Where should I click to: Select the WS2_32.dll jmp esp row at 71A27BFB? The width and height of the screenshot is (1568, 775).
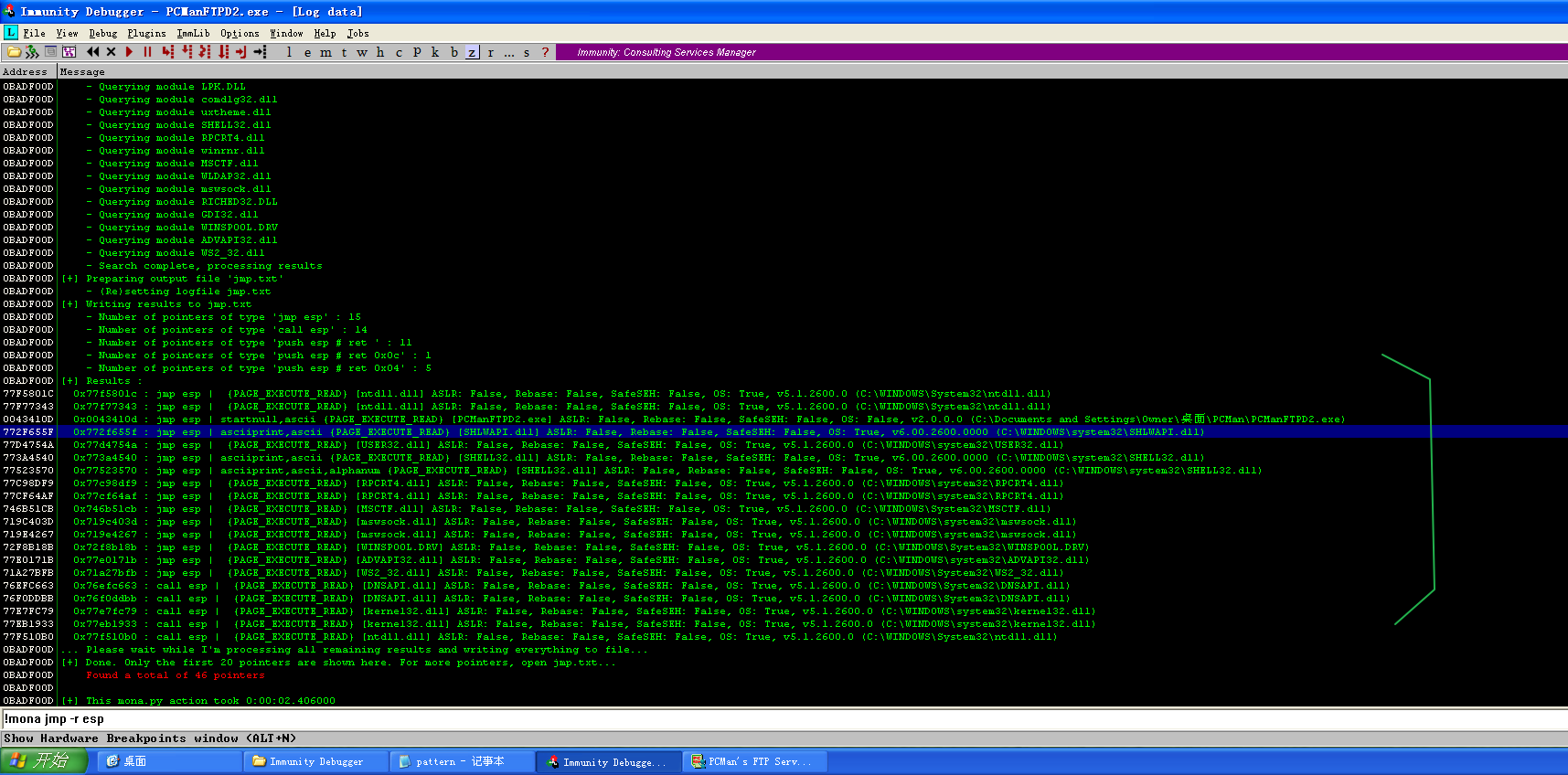[x=784, y=573]
